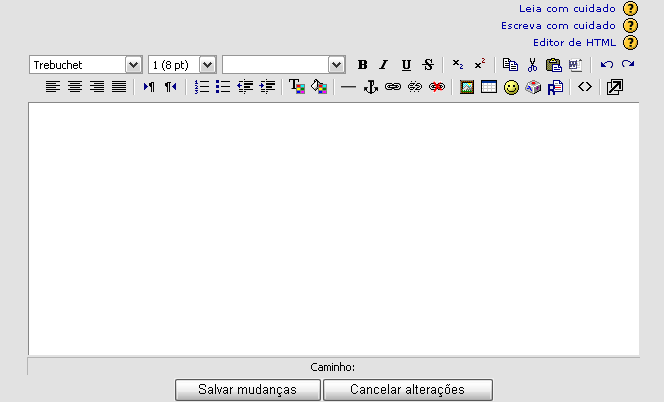Apply superscript formatting

[x=480, y=65]
